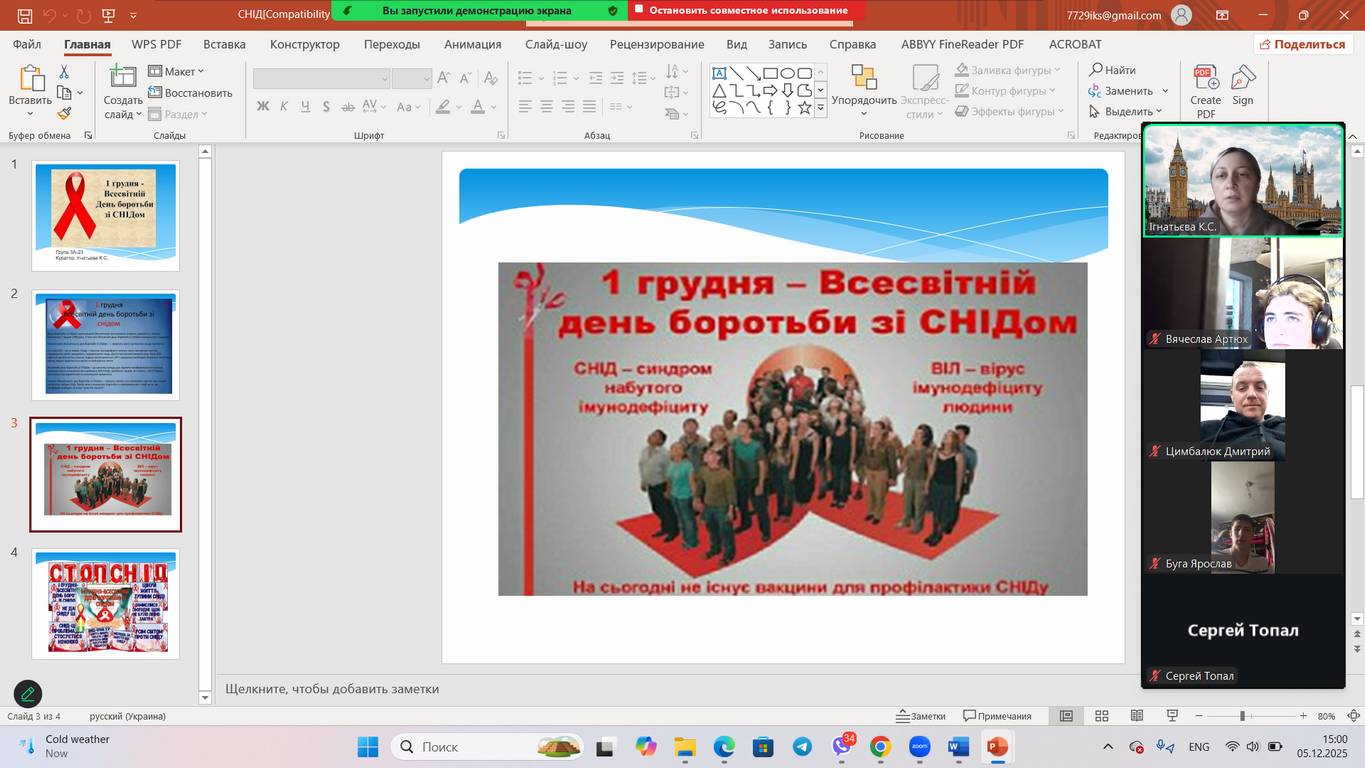1365x768 pixels.
Task: Open the Вставка ribbon tab
Action: pyautogui.click(x=224, y=44)
